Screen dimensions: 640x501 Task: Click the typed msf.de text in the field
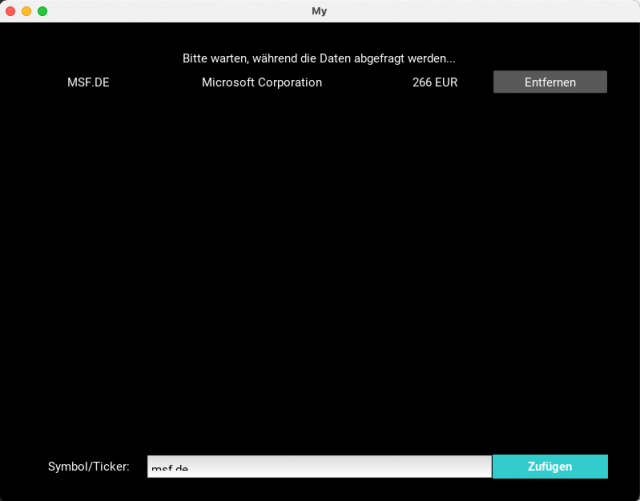170,469
